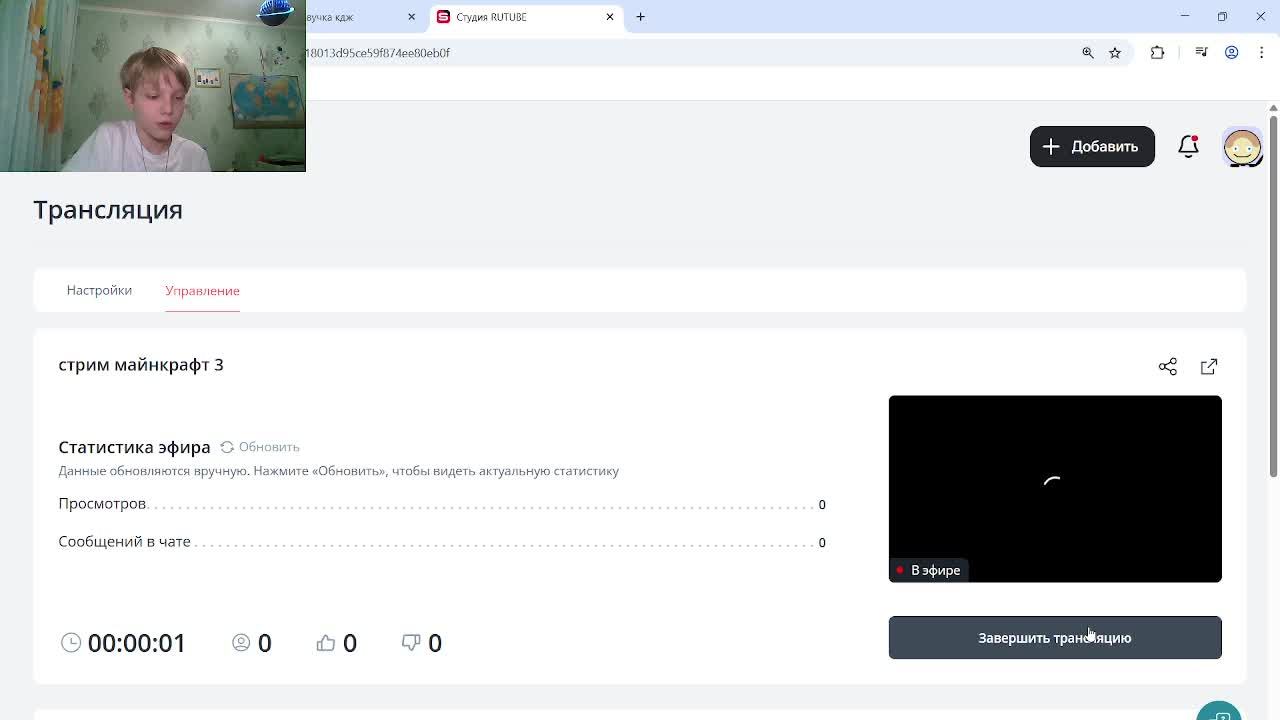Click the Просмотров statistics row
The image size is (1280, 720).
point(442,504)
